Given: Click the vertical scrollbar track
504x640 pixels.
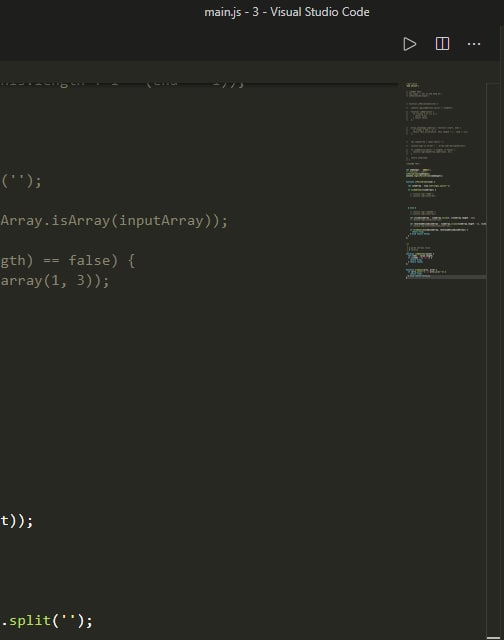Looking at the screenshot, I should pyautogui.click(x=493, y=359).
